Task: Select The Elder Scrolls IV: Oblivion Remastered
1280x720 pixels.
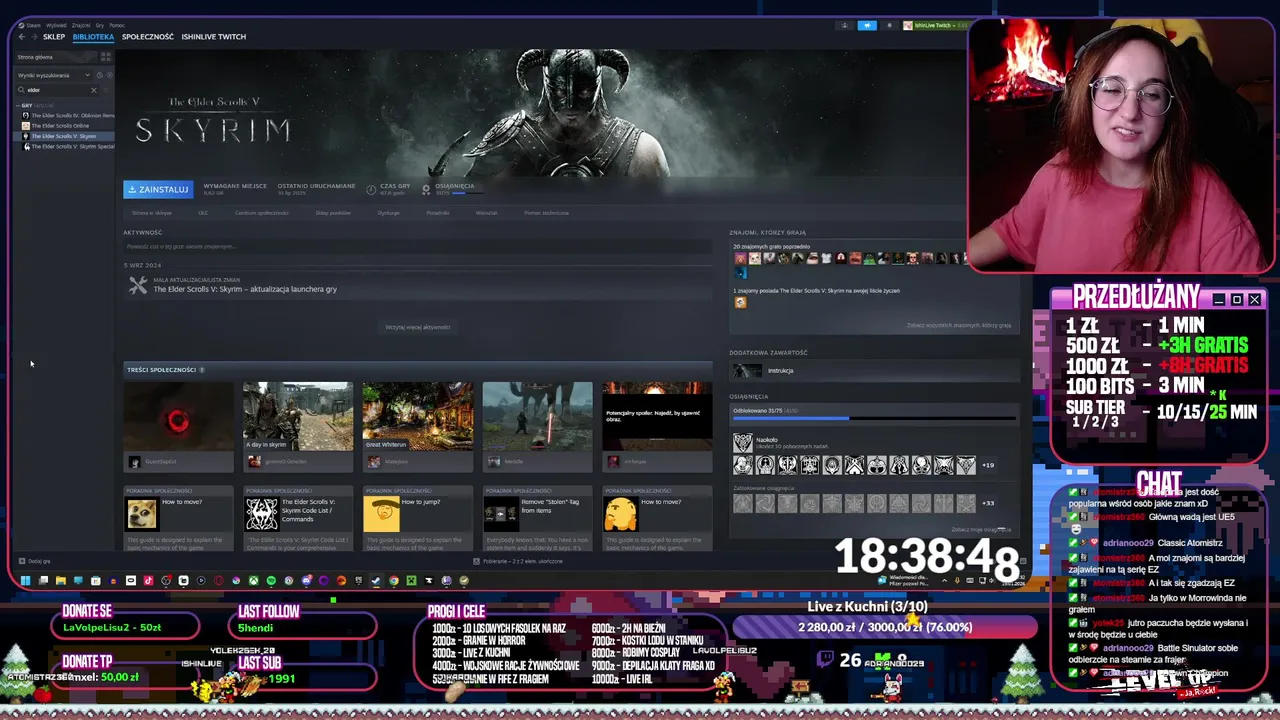Action: point(66,116)
